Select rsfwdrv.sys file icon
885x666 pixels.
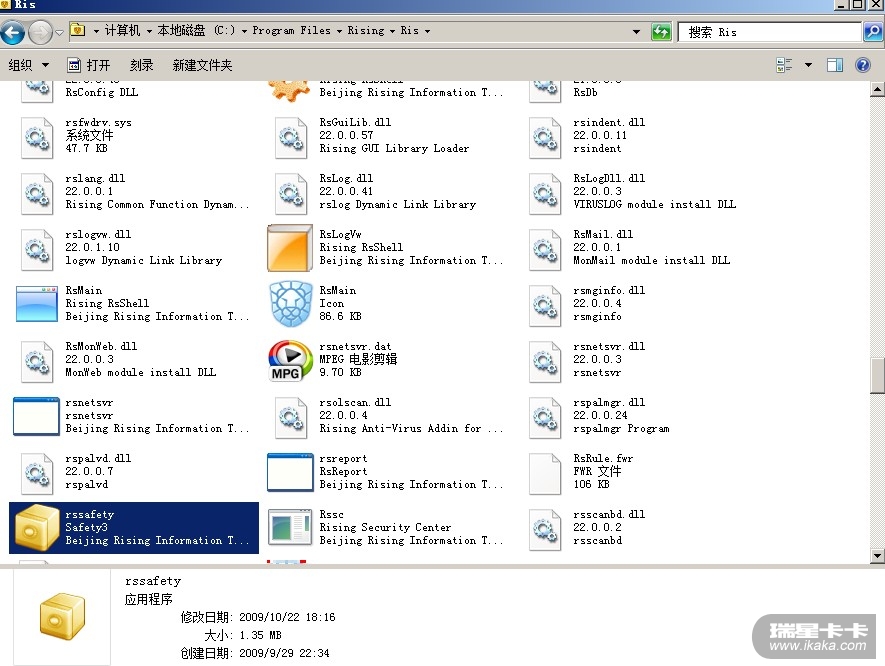tap(37, 137)
